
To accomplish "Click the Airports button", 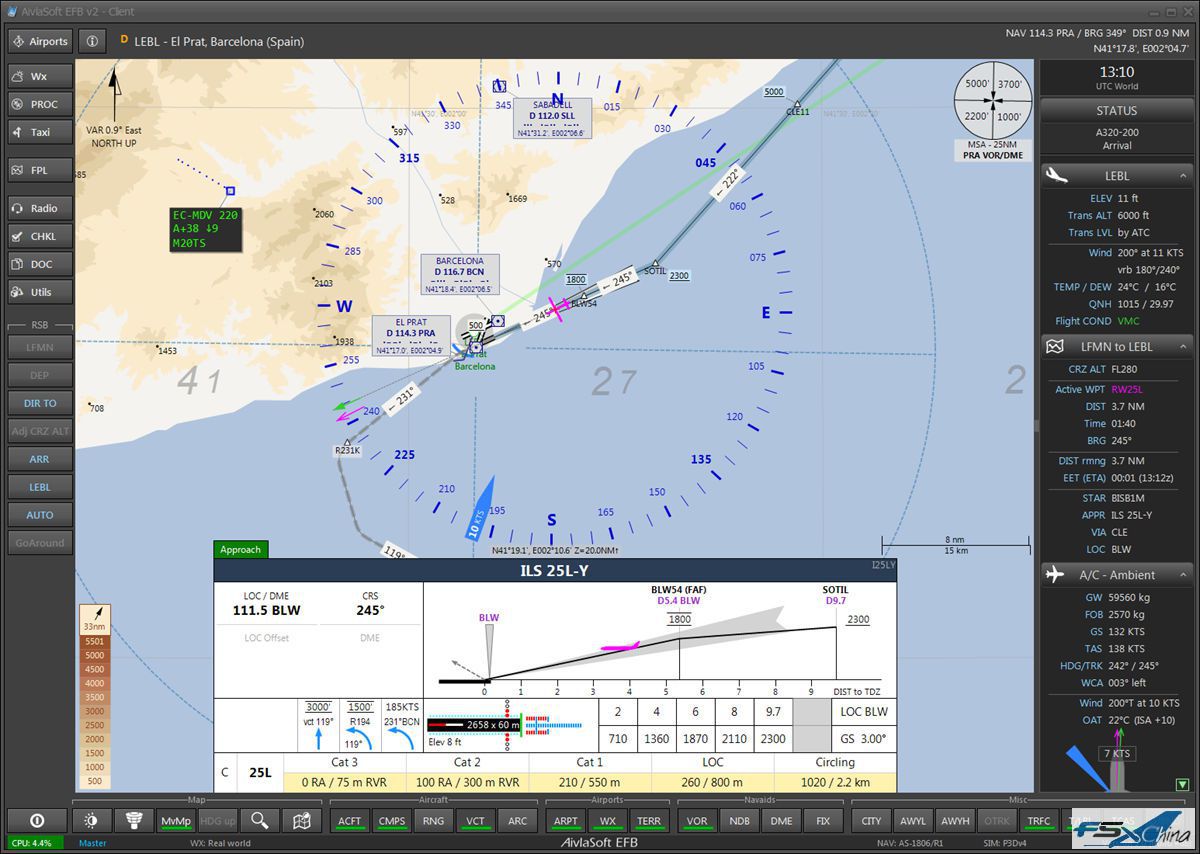I will 40,41.
